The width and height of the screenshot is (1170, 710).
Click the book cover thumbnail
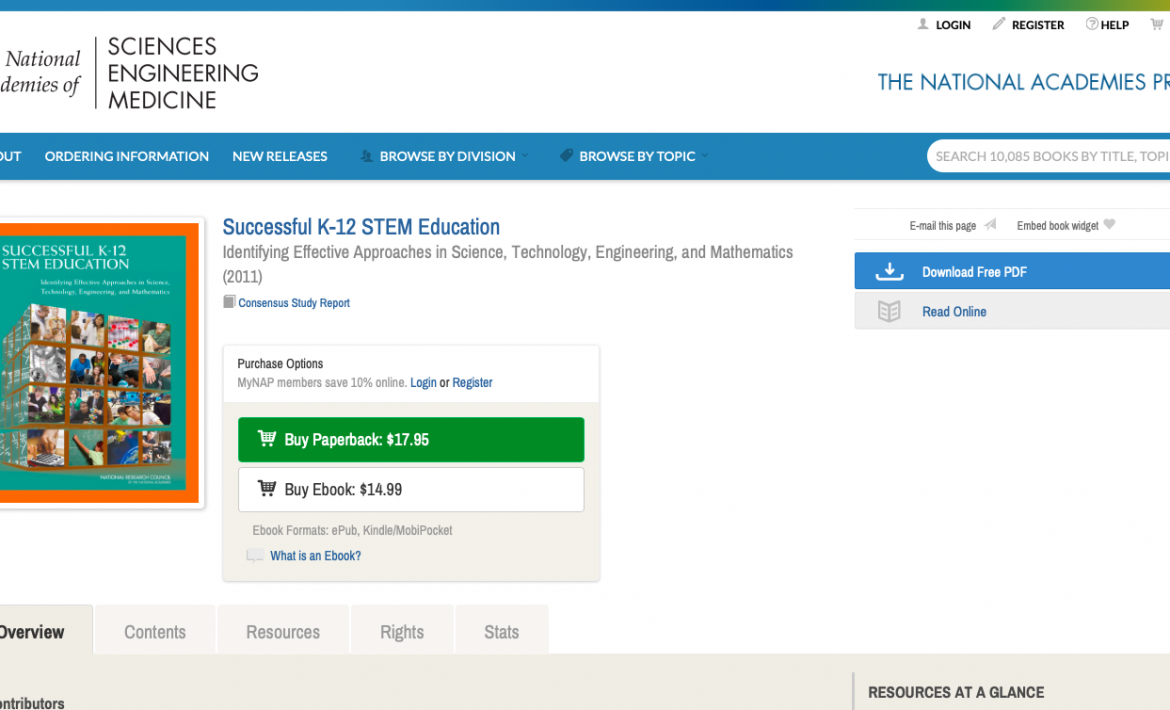point(99,362)
